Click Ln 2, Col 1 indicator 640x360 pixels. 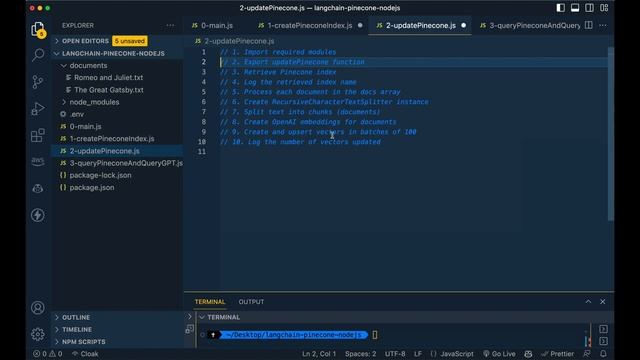point(319,354)
